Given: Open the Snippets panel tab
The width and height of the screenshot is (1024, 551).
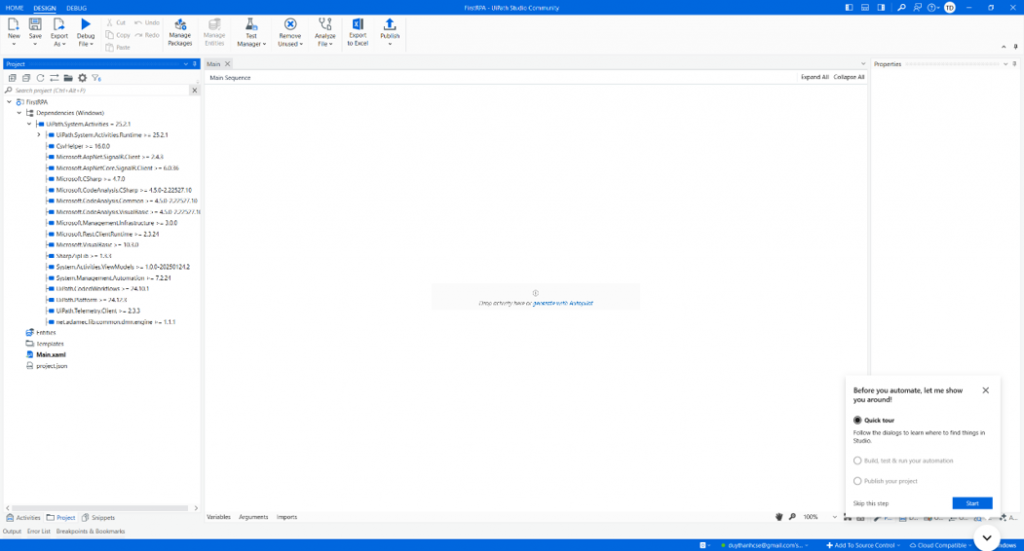Looking at the screenshot, I should tap(99, 518).
